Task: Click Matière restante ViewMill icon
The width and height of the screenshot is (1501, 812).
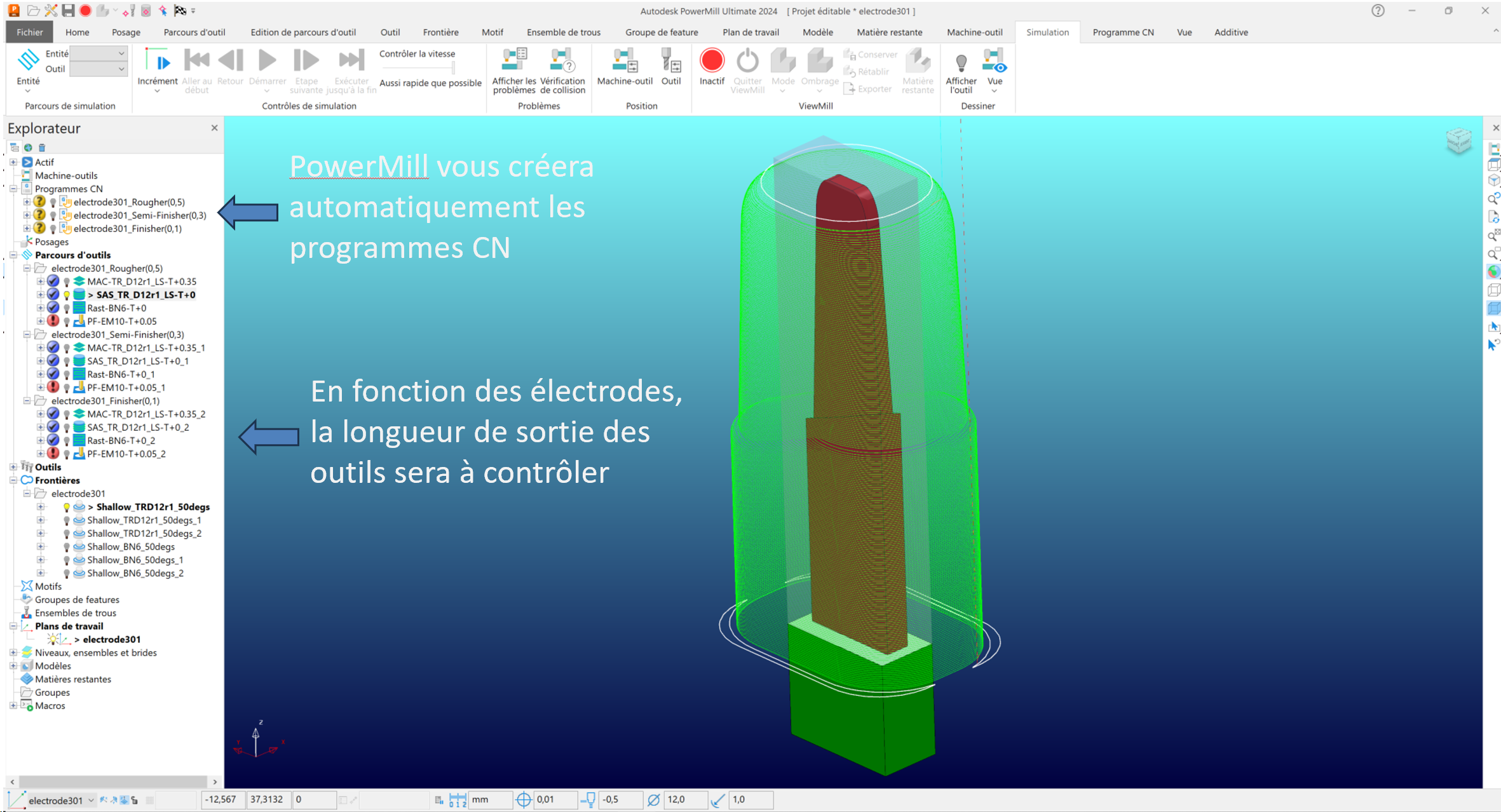Action: click(x=918, y=71)
